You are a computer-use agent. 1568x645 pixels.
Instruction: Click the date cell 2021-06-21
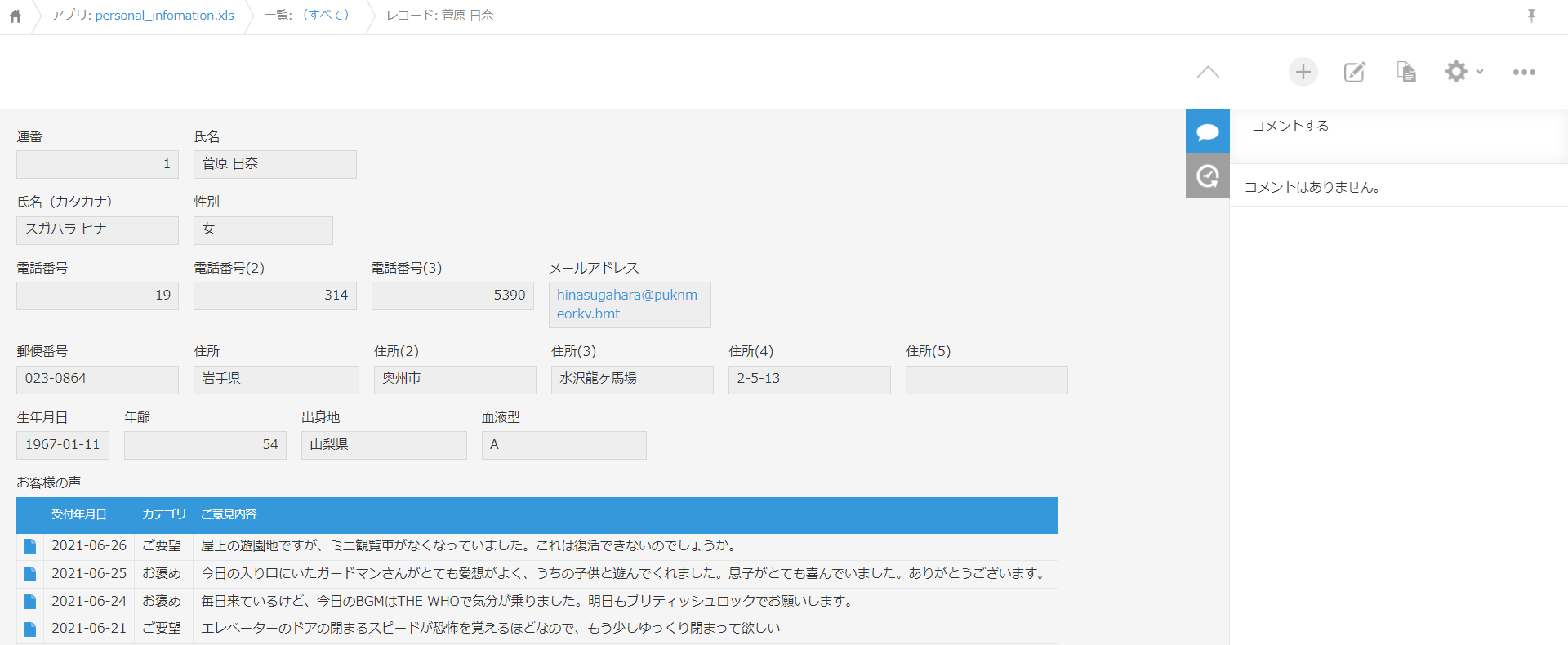click(x=89, y=628)
